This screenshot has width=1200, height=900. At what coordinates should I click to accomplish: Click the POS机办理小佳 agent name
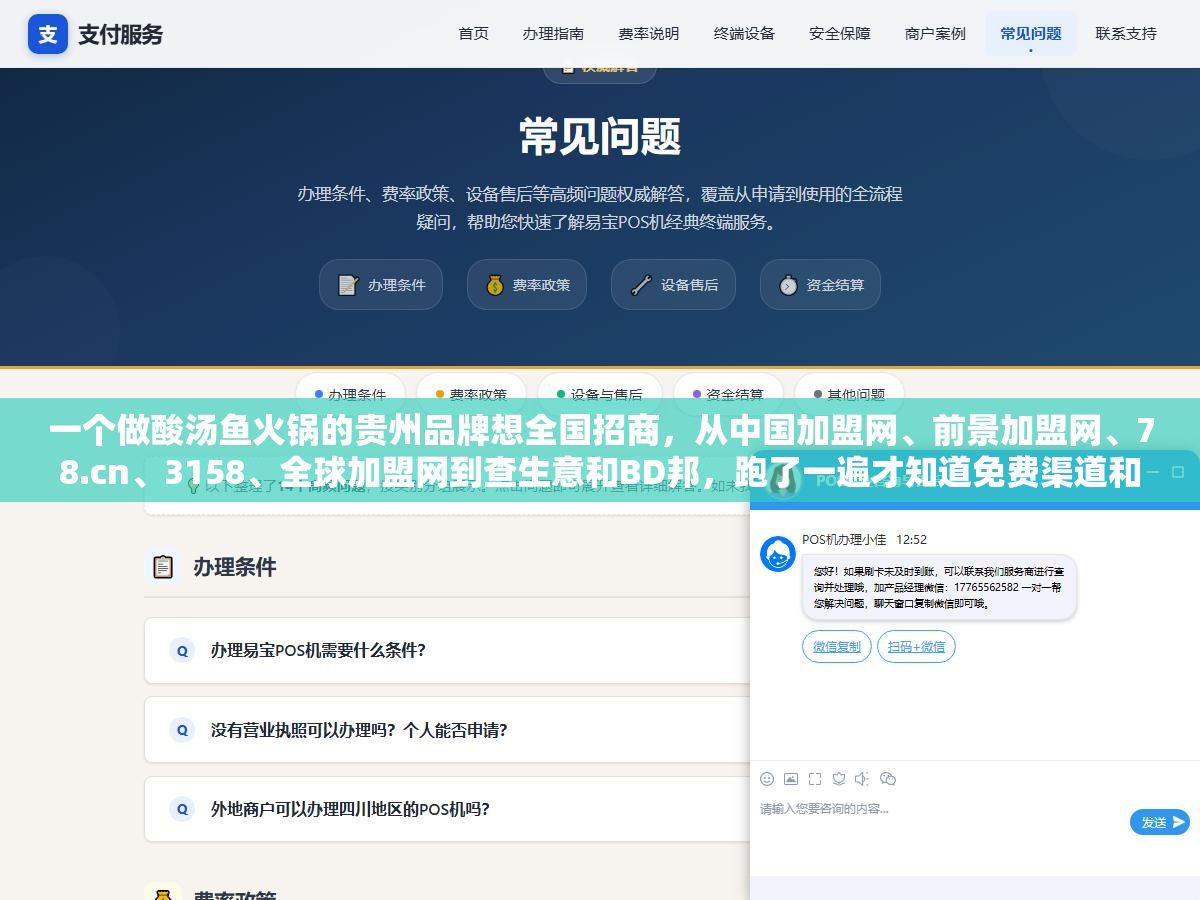pos(844,539)
